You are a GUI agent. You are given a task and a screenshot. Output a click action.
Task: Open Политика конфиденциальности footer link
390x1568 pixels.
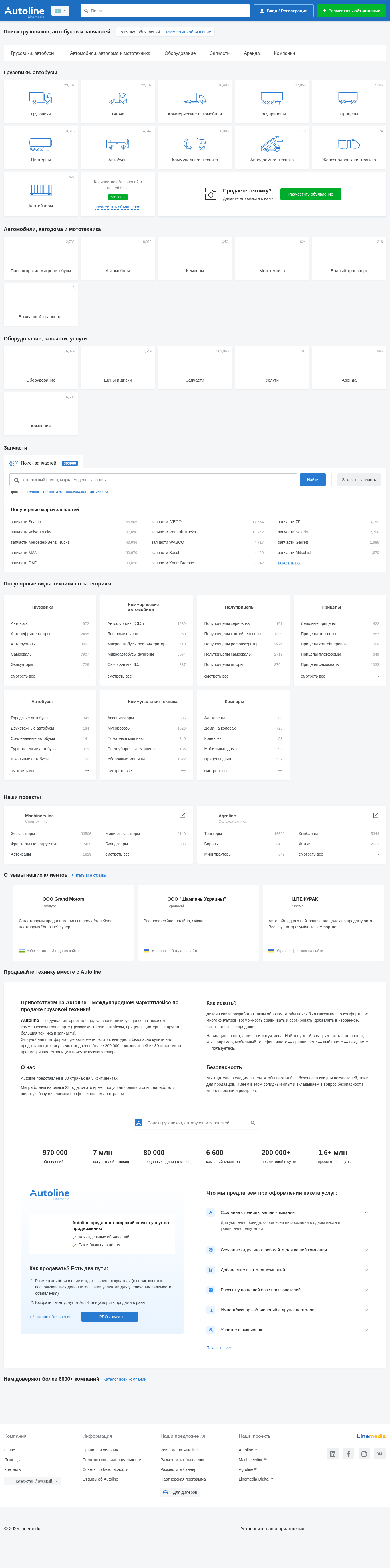[112, 1460]
